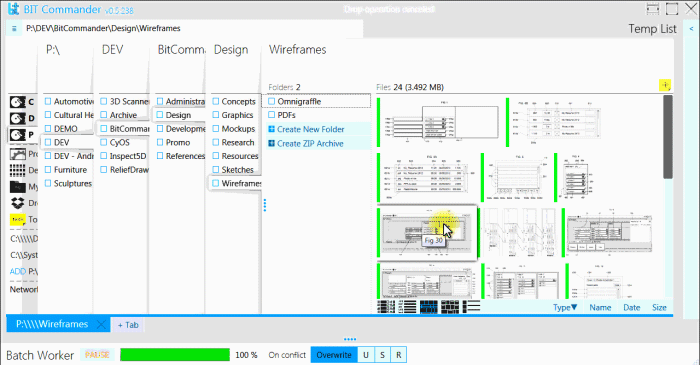Select the R conflict option
The image size is (700, 365).
pyautogui.click(x=399, y=355)
